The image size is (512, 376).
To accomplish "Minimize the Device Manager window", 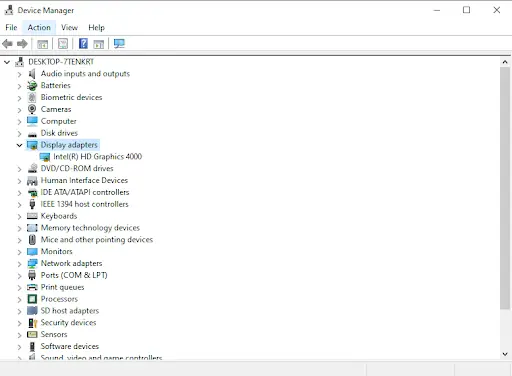I will (x=437, y=10).
